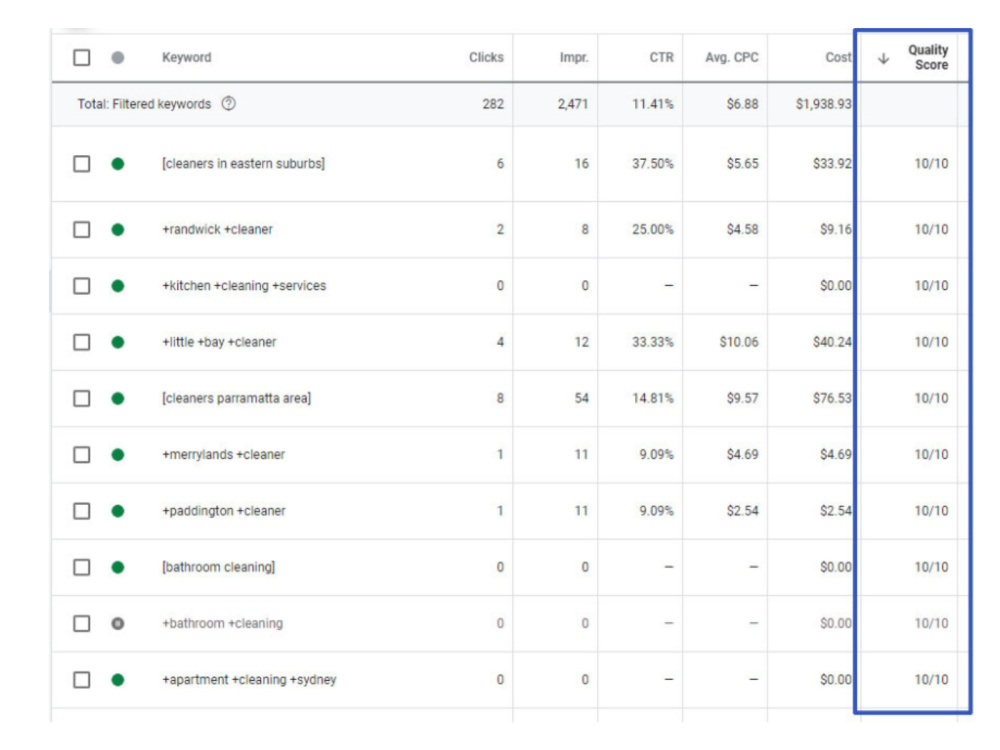Click status dot for +little +bay +cleaner
This screenshot has height=750, width=1000.
118,342
